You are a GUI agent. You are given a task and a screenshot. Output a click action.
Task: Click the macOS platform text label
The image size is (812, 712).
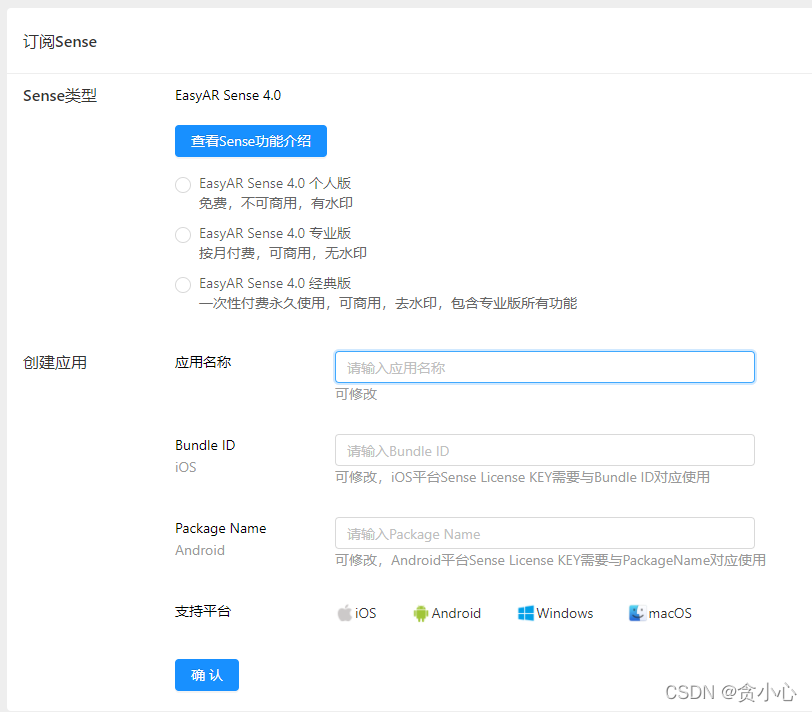pos(670,614)
